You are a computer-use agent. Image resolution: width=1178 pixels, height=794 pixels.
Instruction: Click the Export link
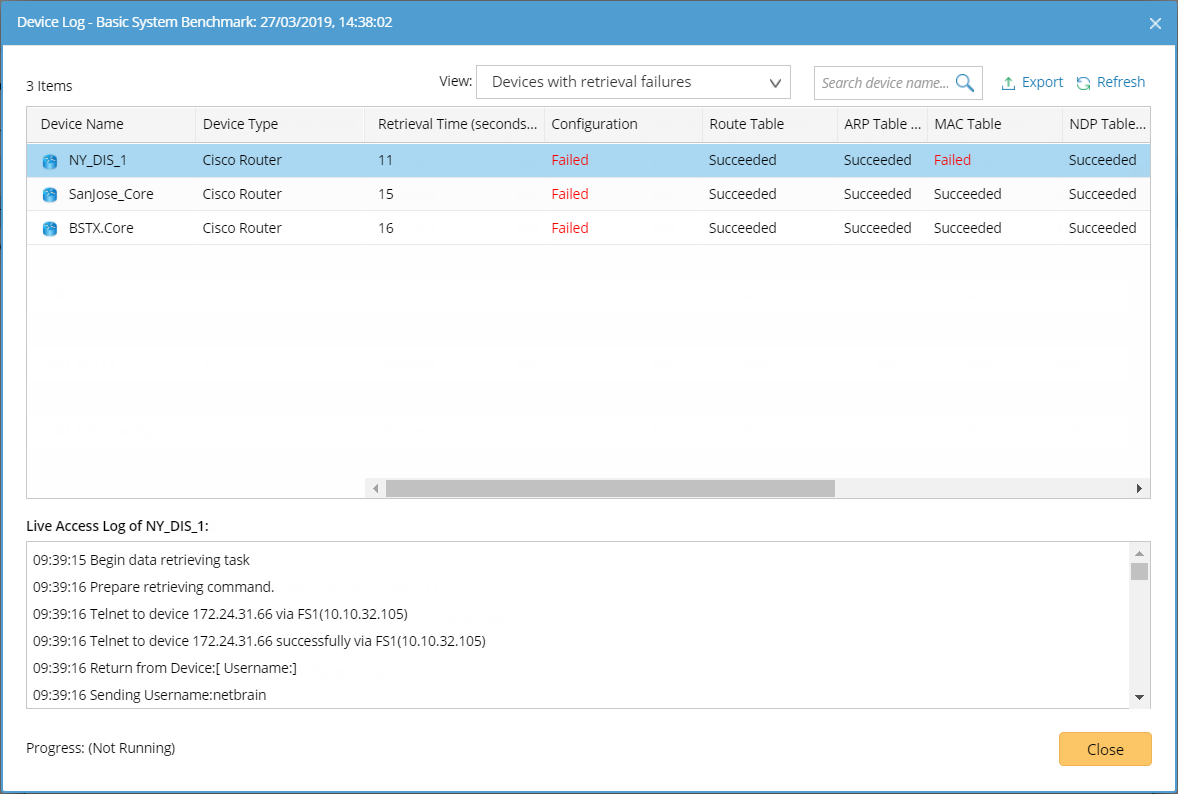[1042, 82]
